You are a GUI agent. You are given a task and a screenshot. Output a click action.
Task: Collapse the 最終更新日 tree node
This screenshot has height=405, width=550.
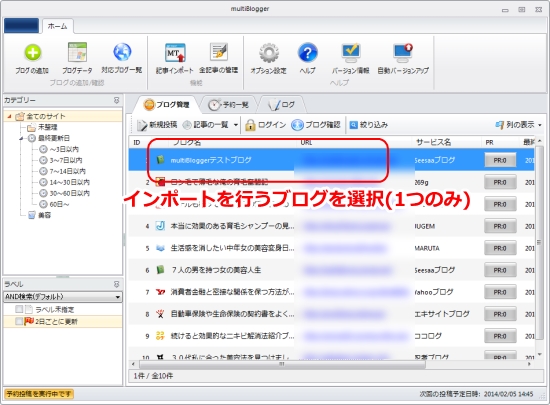click(x=21, y=138)
